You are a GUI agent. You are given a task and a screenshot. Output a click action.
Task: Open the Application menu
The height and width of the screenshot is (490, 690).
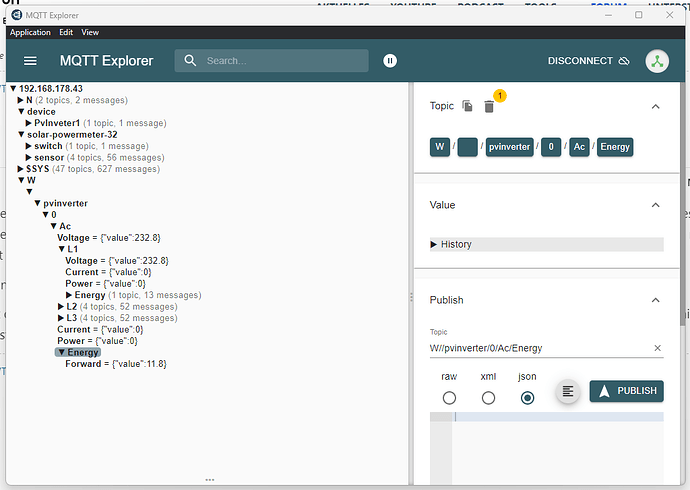[30, 33]
